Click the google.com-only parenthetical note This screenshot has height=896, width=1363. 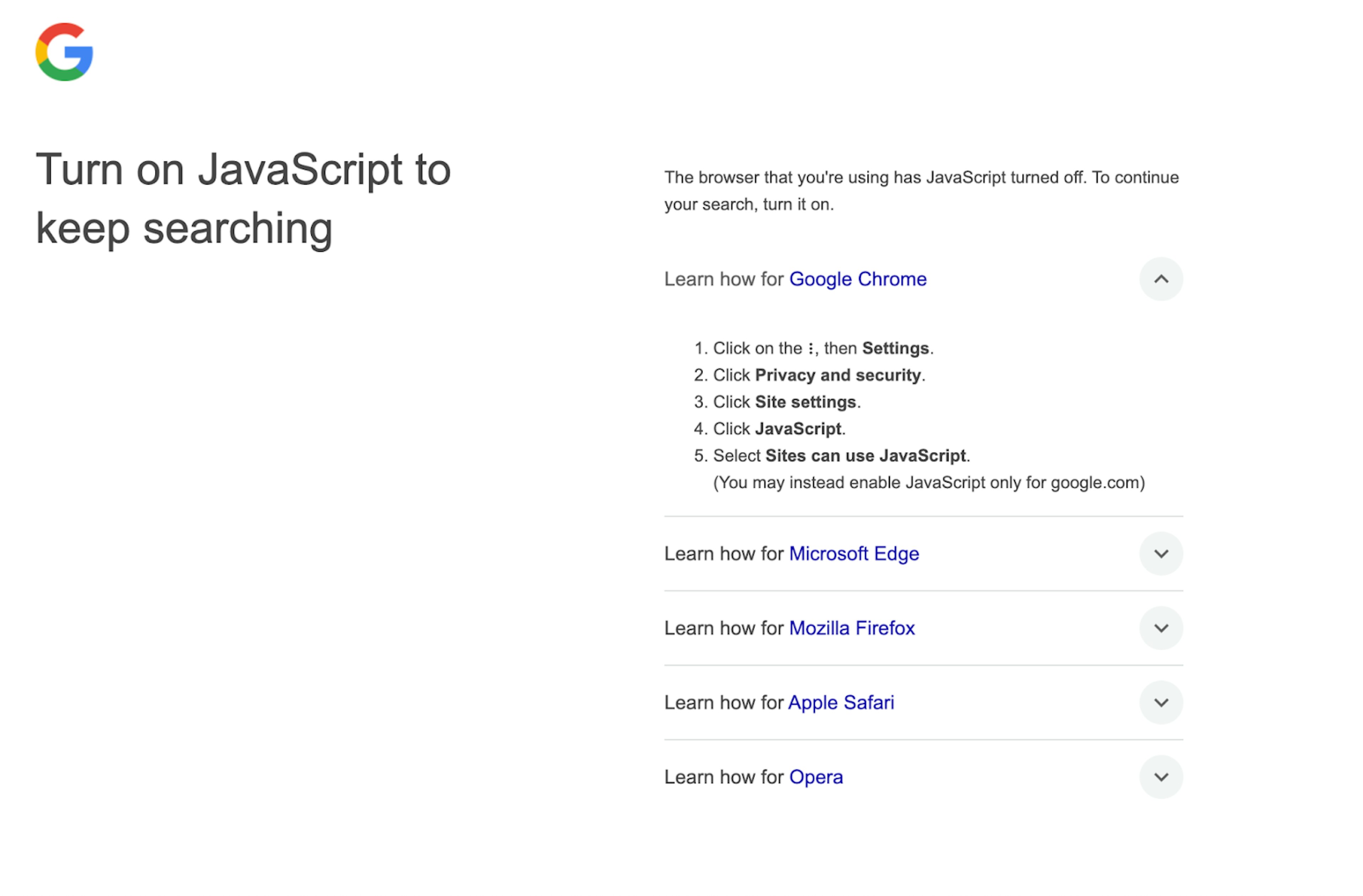(929, 483)
